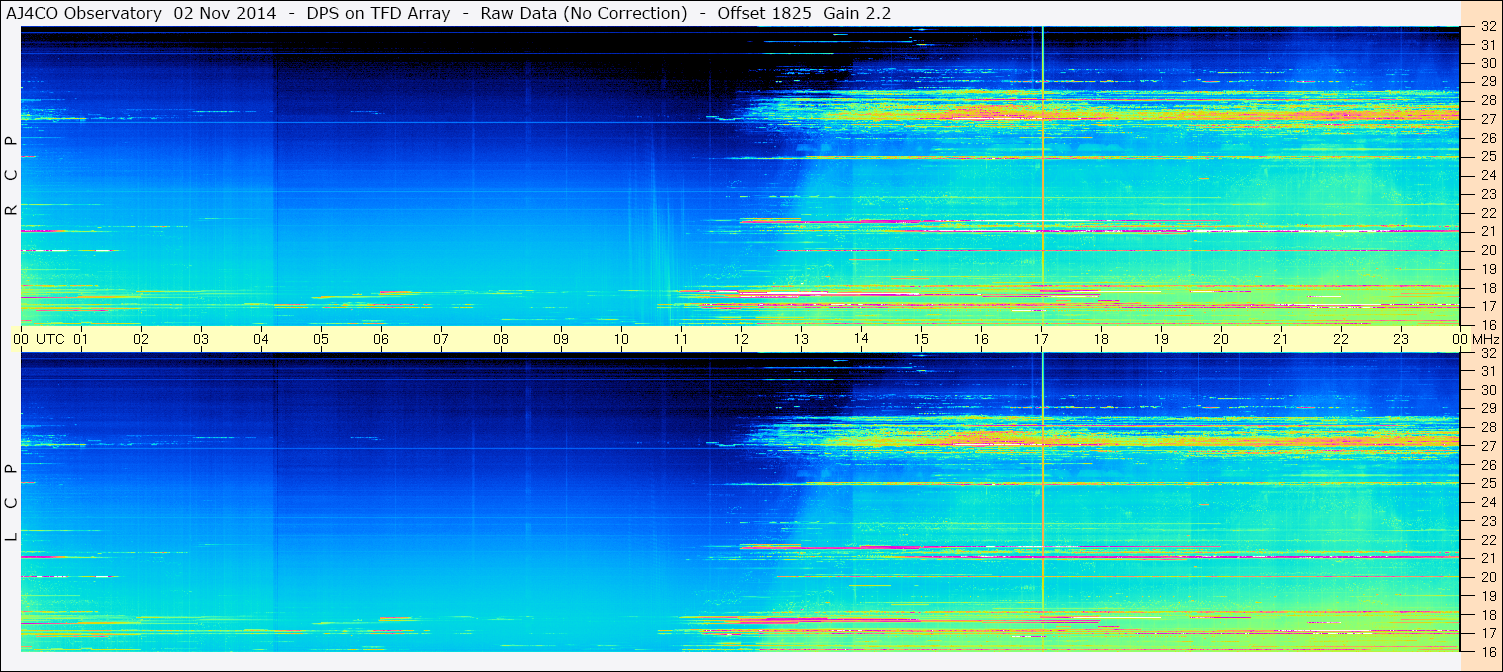
Task: Select the 04 hour mark on UTC axis
Action: pyautogui.click(x=261, y=339)
